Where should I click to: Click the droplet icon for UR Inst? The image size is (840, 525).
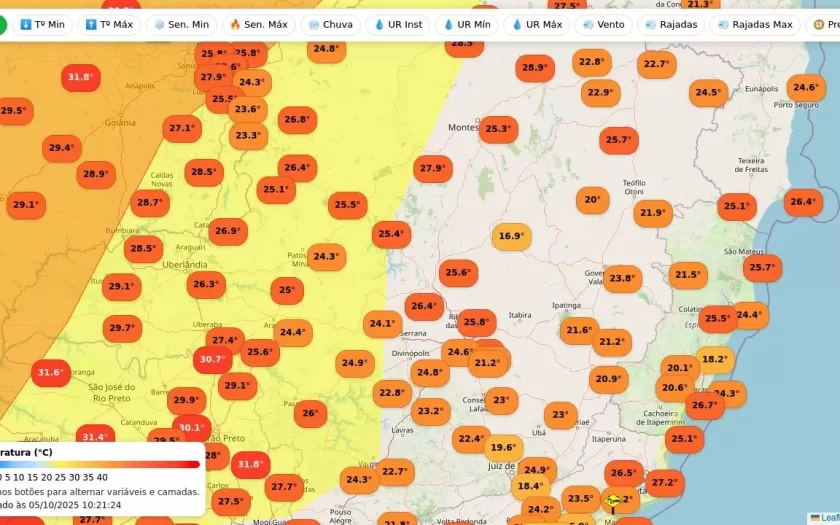click(379, 24)
